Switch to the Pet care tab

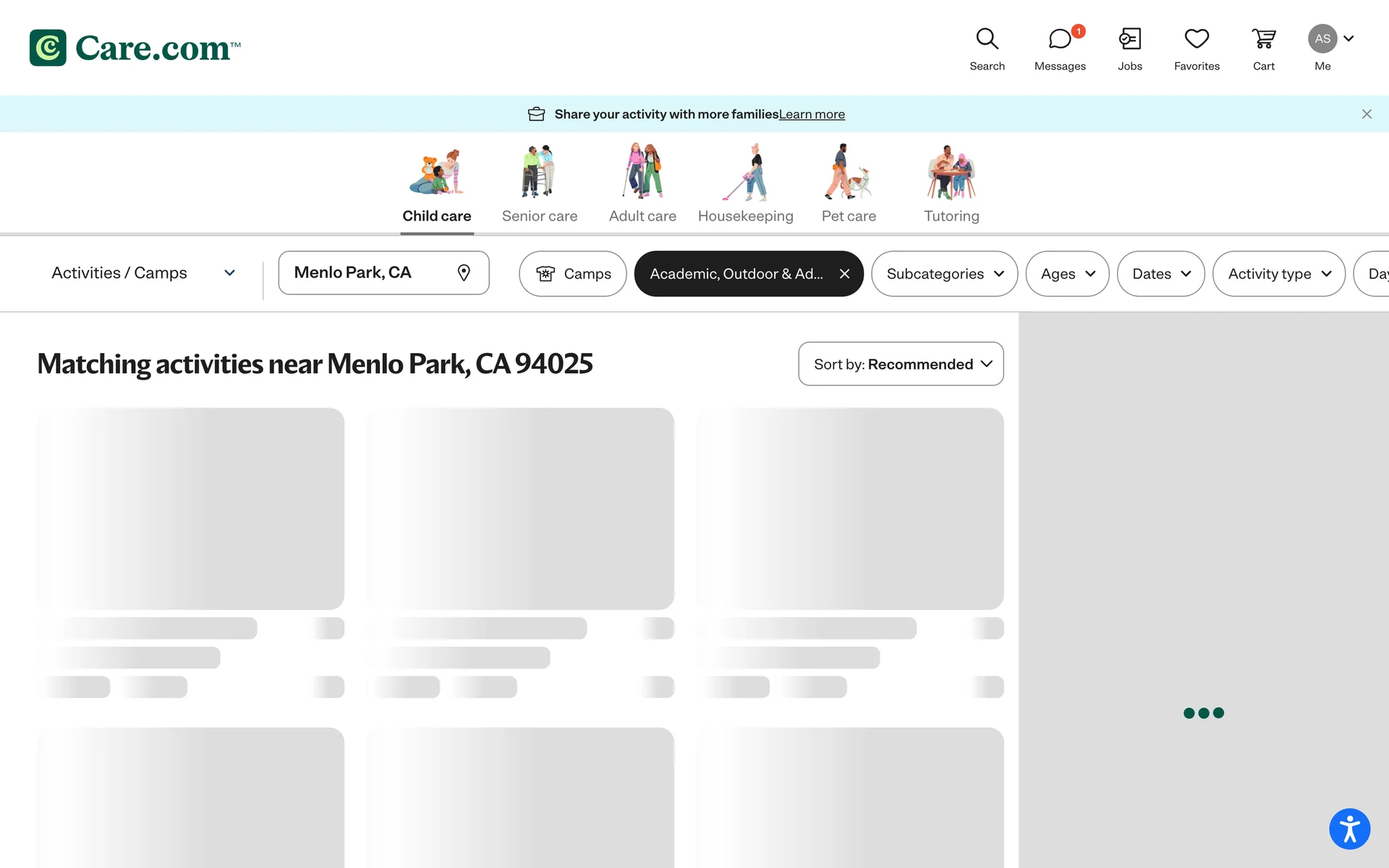click(x=849, y=184)
